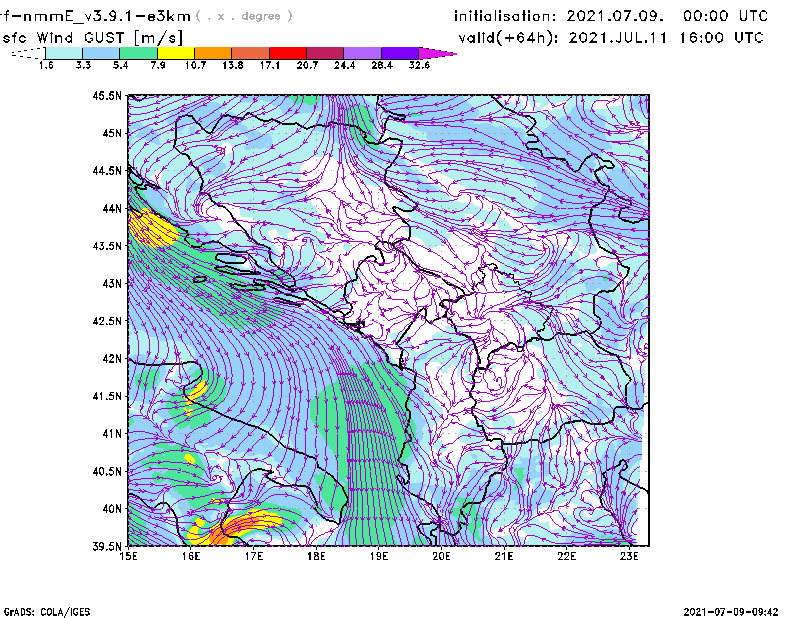Click the 23E longitude label
Screen dimensions: 800x618
pyautogui.click(x=629, y=556)
